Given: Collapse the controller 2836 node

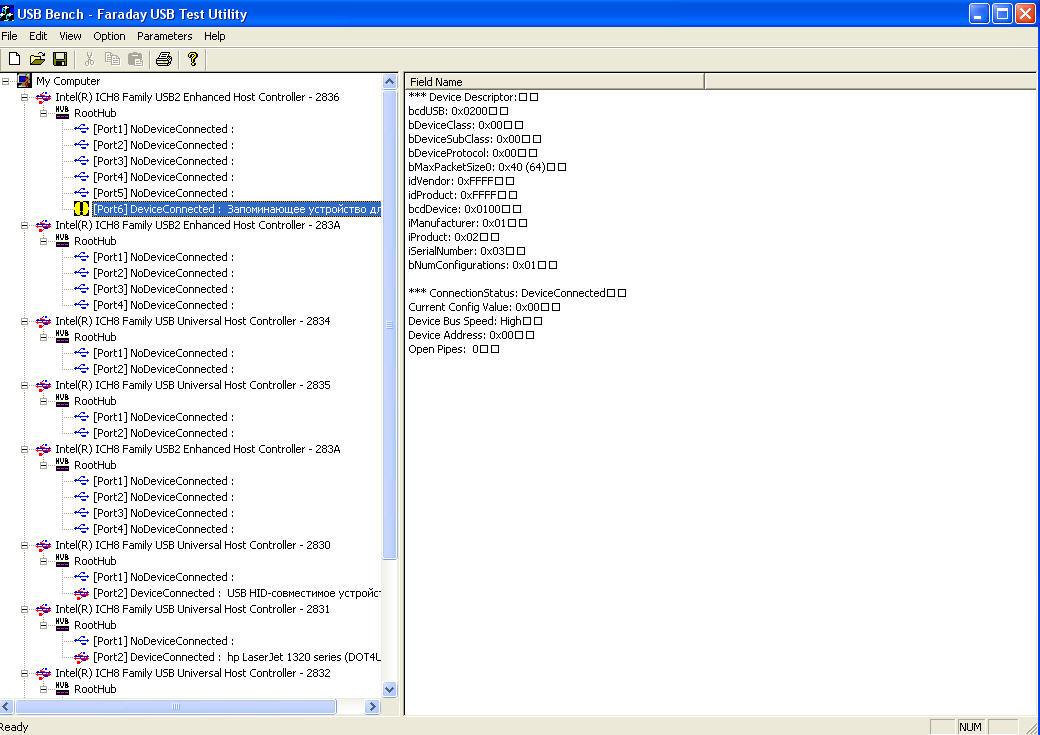Looking at the screenshot, I should tap(25, 97).
